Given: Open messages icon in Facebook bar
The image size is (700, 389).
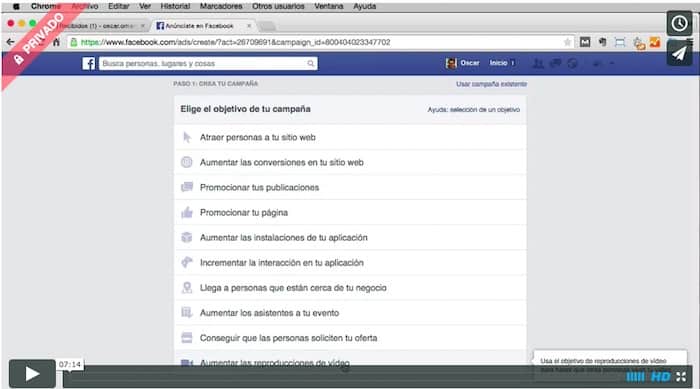Looking at the screenshot, I should (555, 63).
